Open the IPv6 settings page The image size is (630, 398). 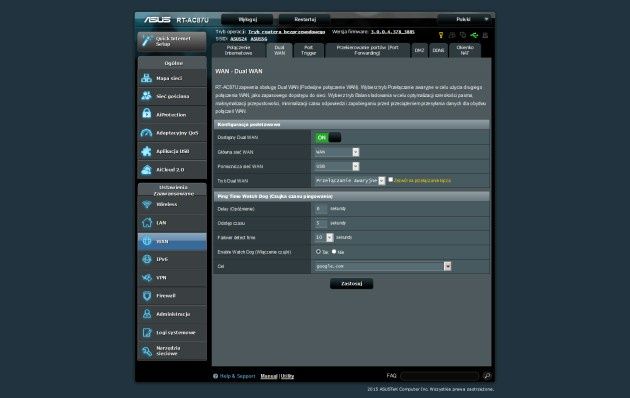click(x=172, y=259)
